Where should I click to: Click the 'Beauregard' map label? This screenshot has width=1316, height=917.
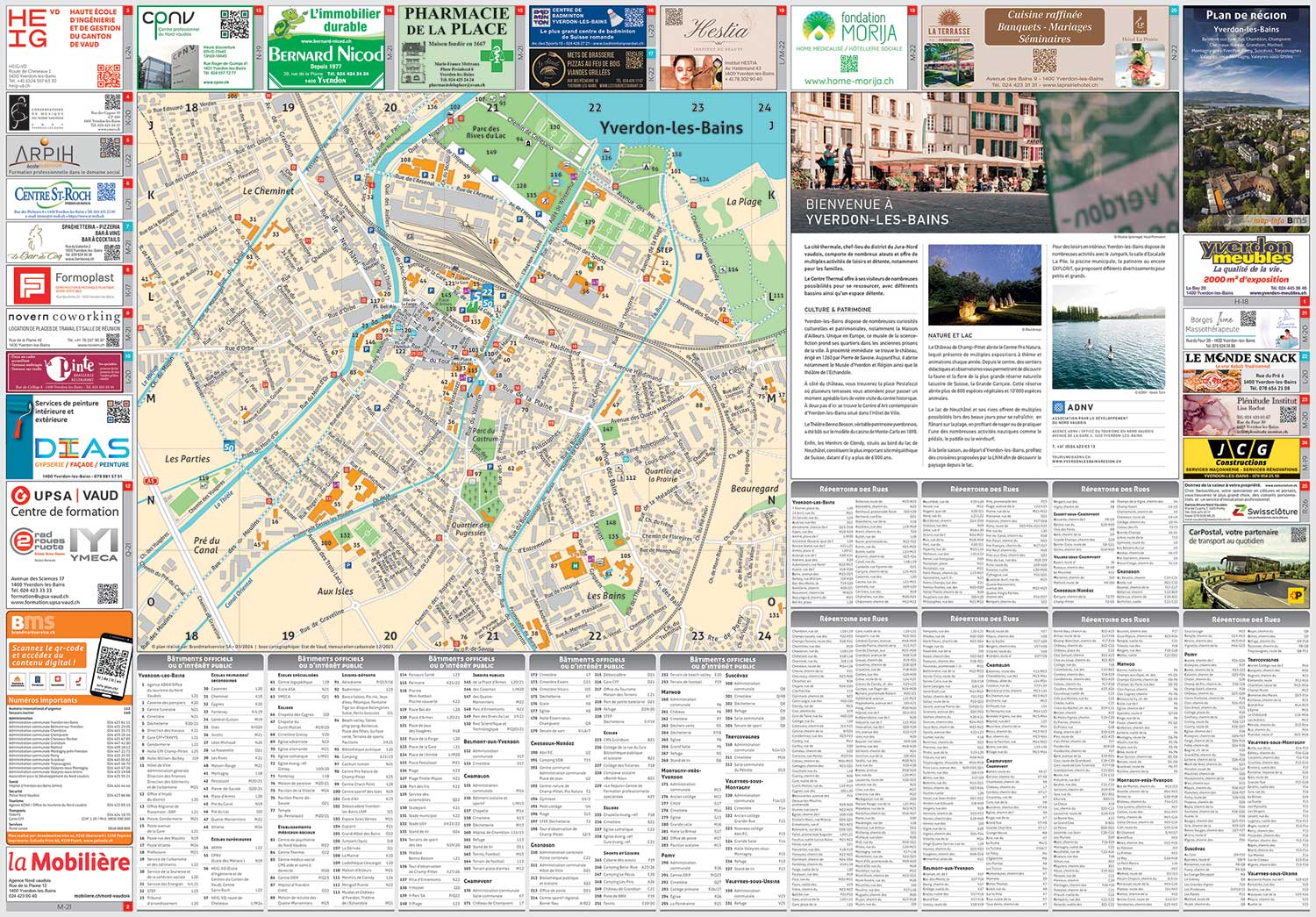point(754,488)
